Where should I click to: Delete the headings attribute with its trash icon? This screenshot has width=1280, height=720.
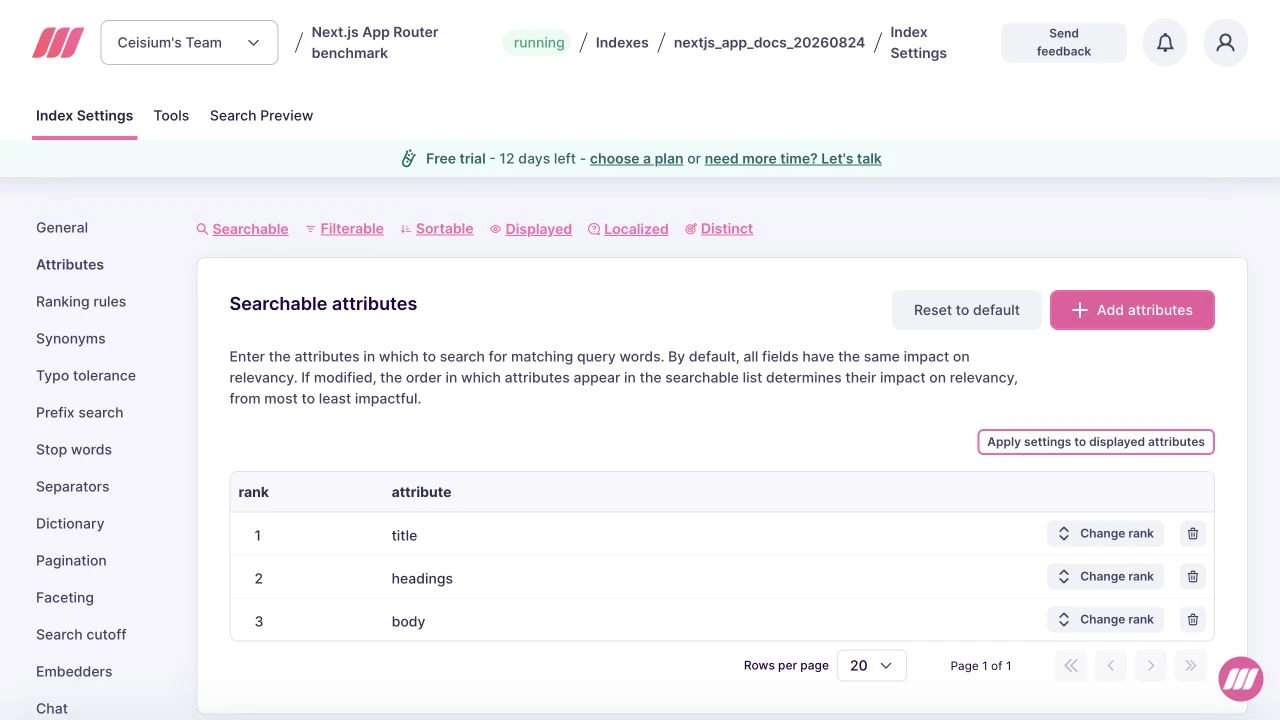[1192, 577]
